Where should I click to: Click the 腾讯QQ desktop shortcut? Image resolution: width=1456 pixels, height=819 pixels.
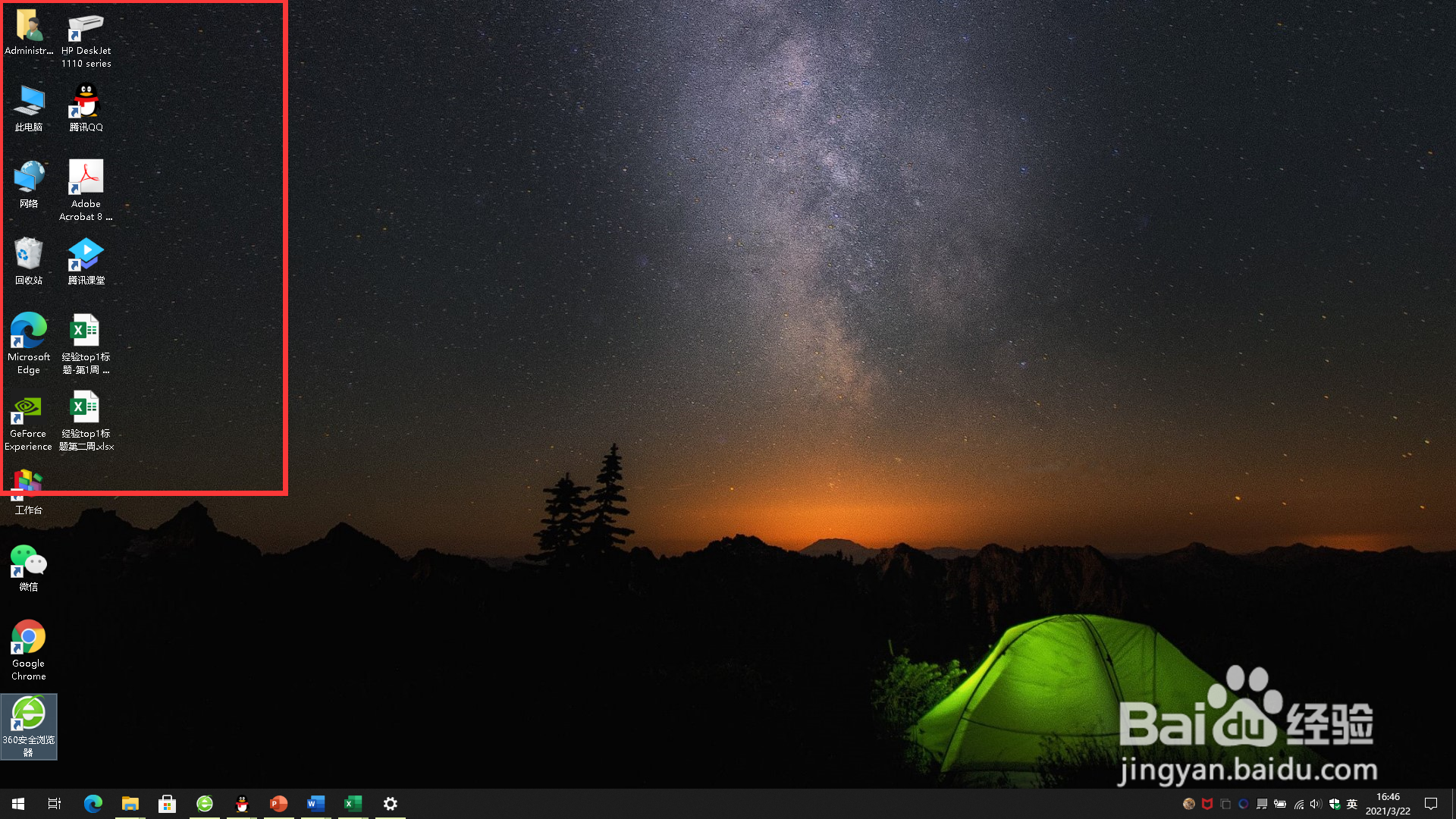click(86, 107)
